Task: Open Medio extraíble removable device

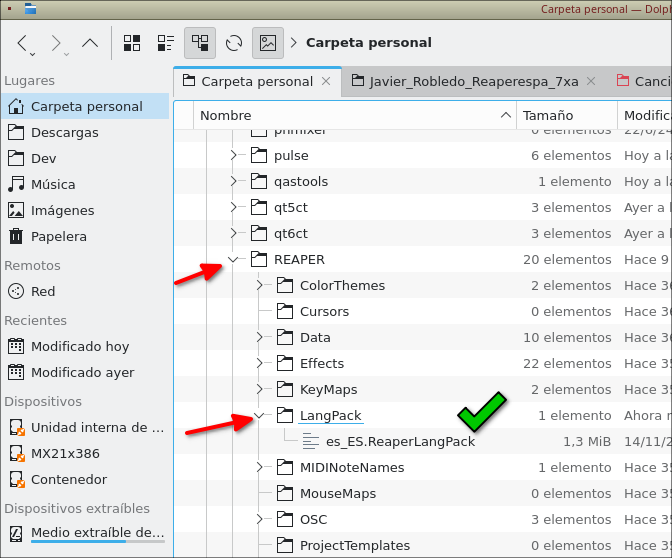Action: point(86,534)
